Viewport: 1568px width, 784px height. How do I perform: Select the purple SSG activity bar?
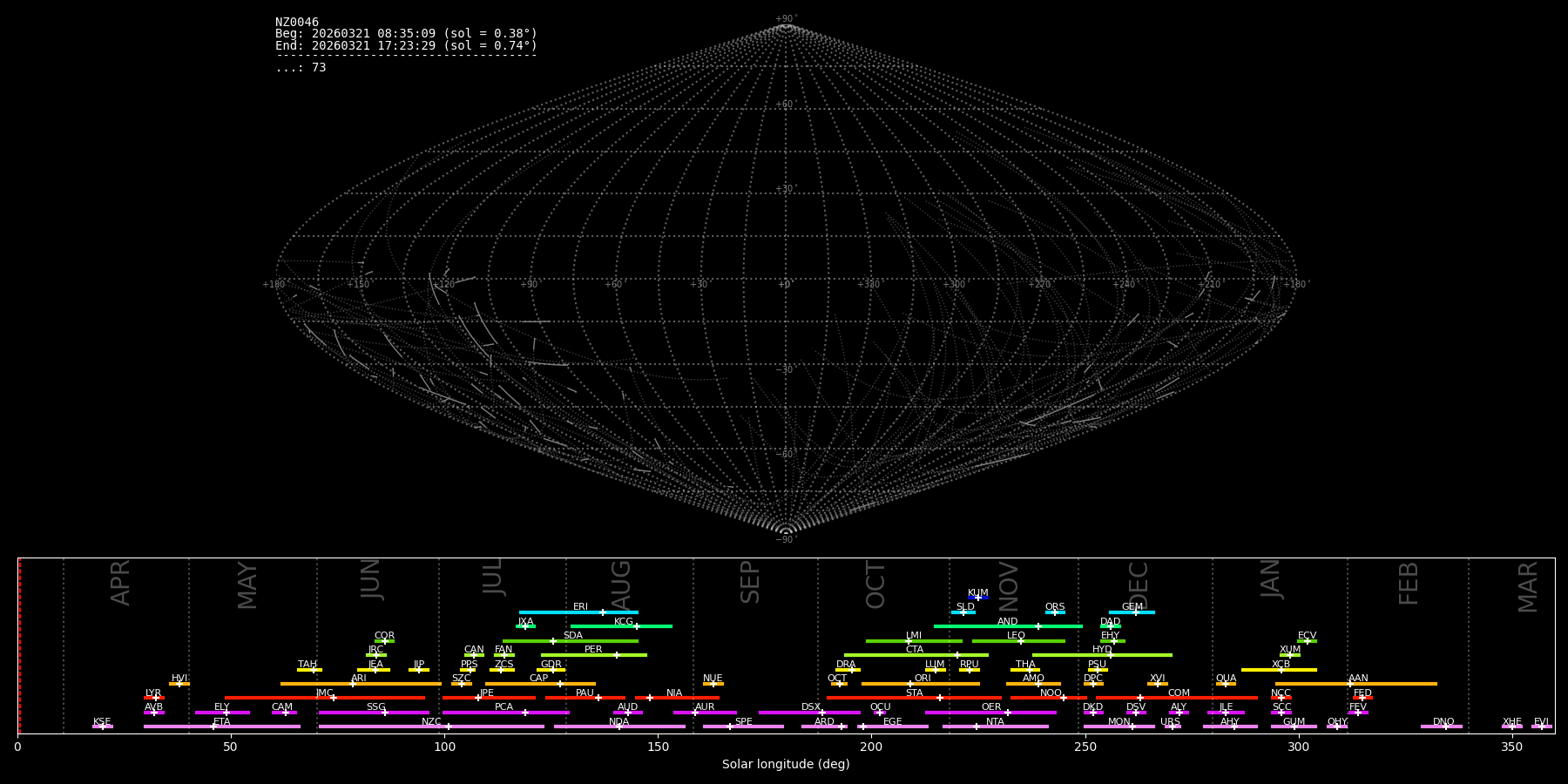click(x=374, y=713)
